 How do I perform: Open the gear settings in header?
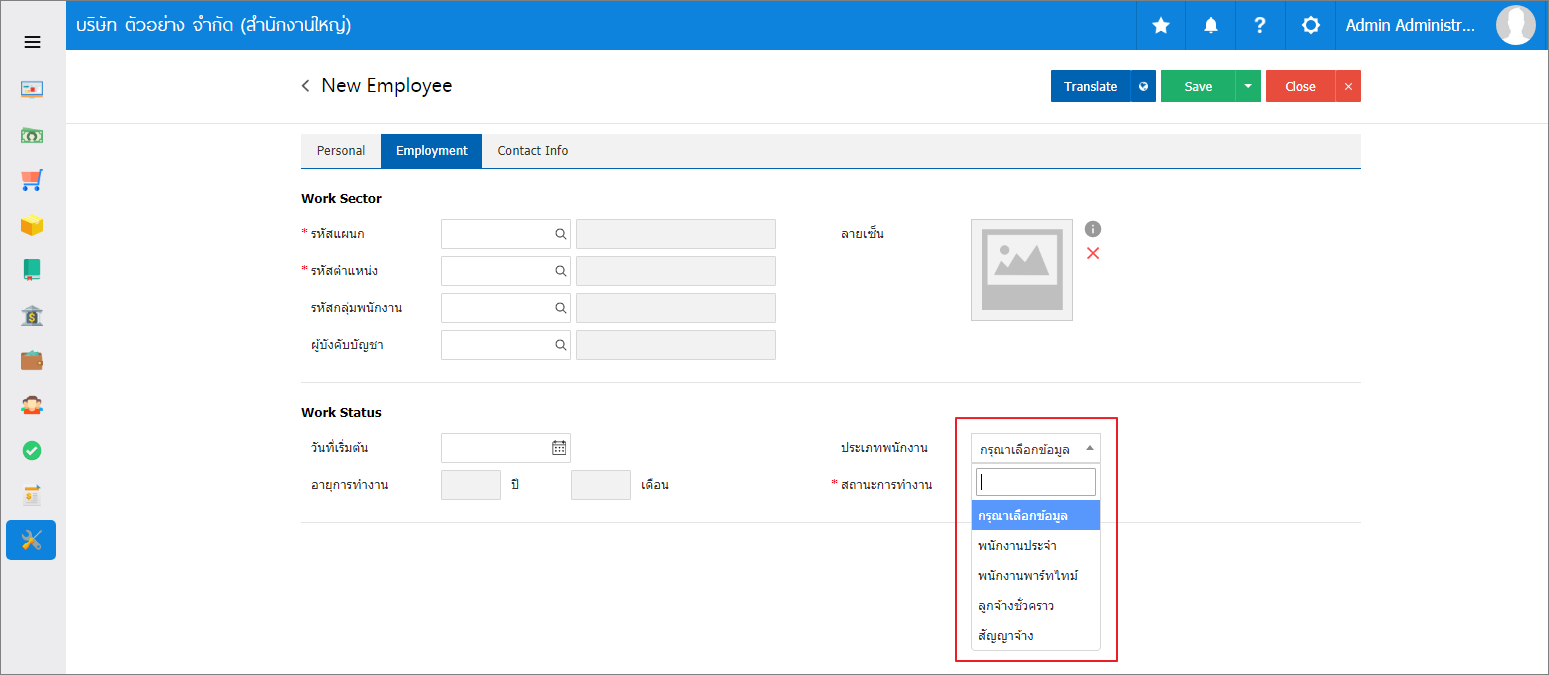tap(1311, 25)
